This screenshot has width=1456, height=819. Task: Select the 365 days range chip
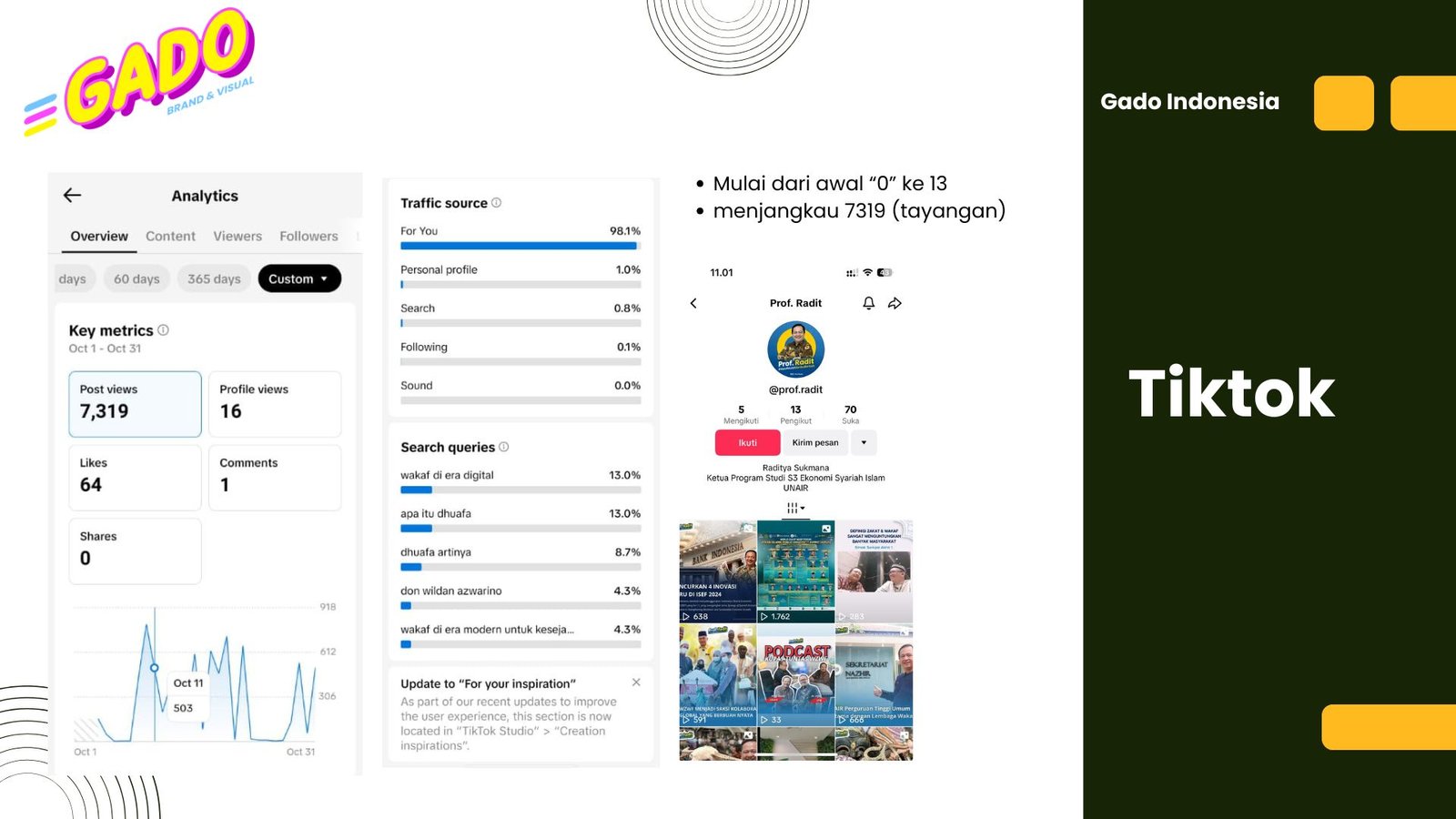pyautogui.click(x=214, y=279)
